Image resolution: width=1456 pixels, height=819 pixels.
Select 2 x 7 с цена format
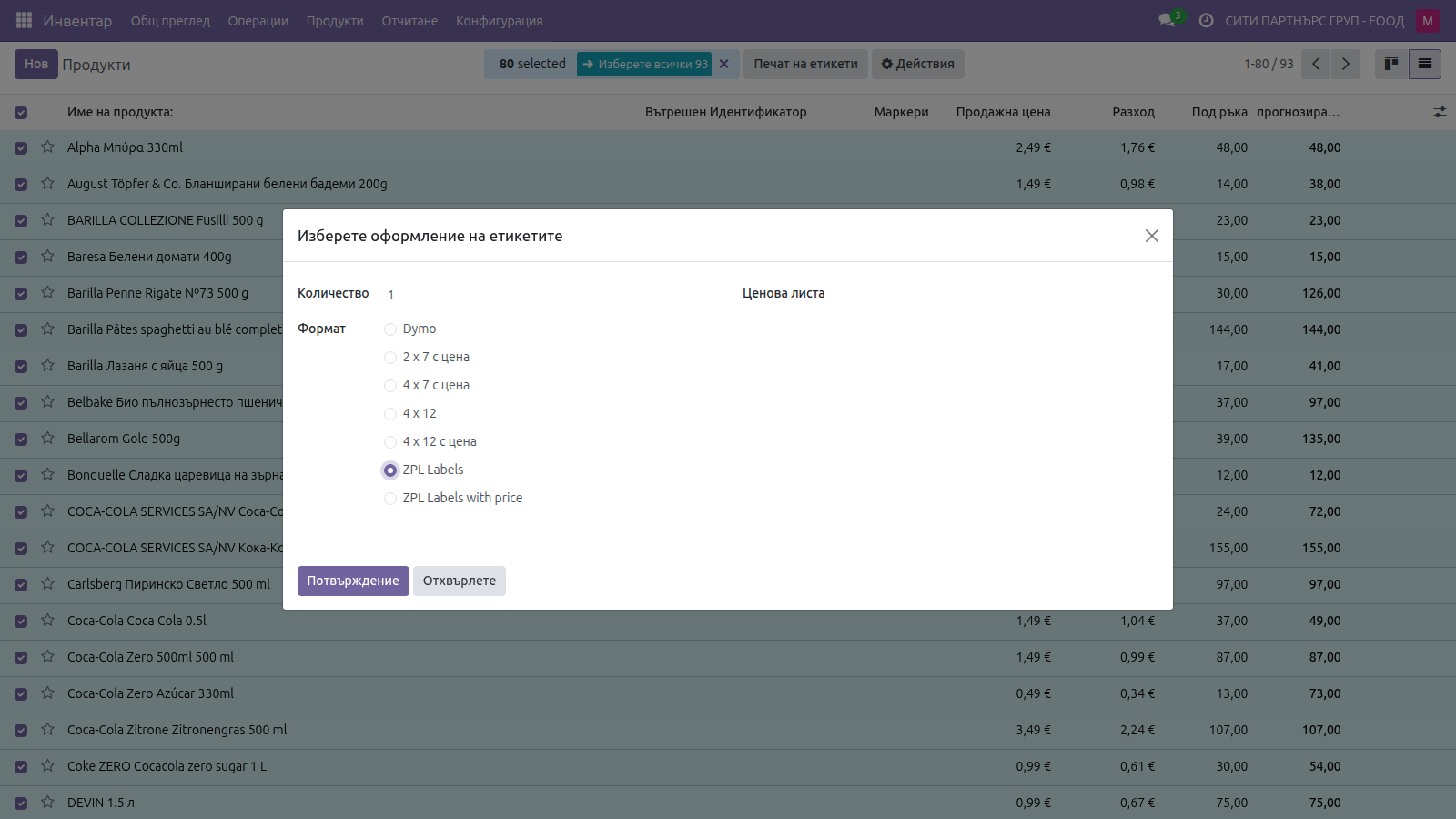click(x=390, y=358)
